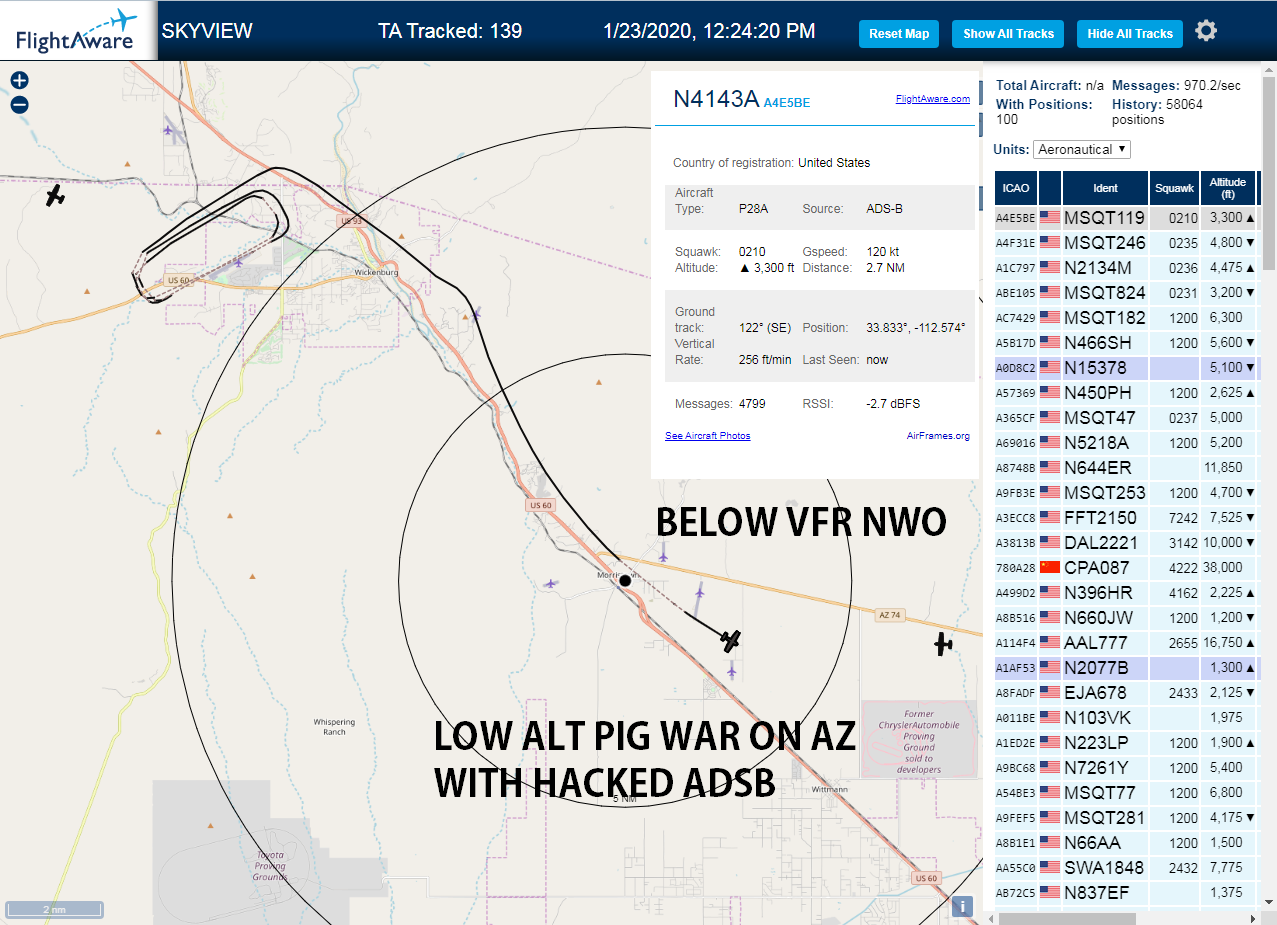Click the scroll-right arrow under the table

(x=1254, y=917)
